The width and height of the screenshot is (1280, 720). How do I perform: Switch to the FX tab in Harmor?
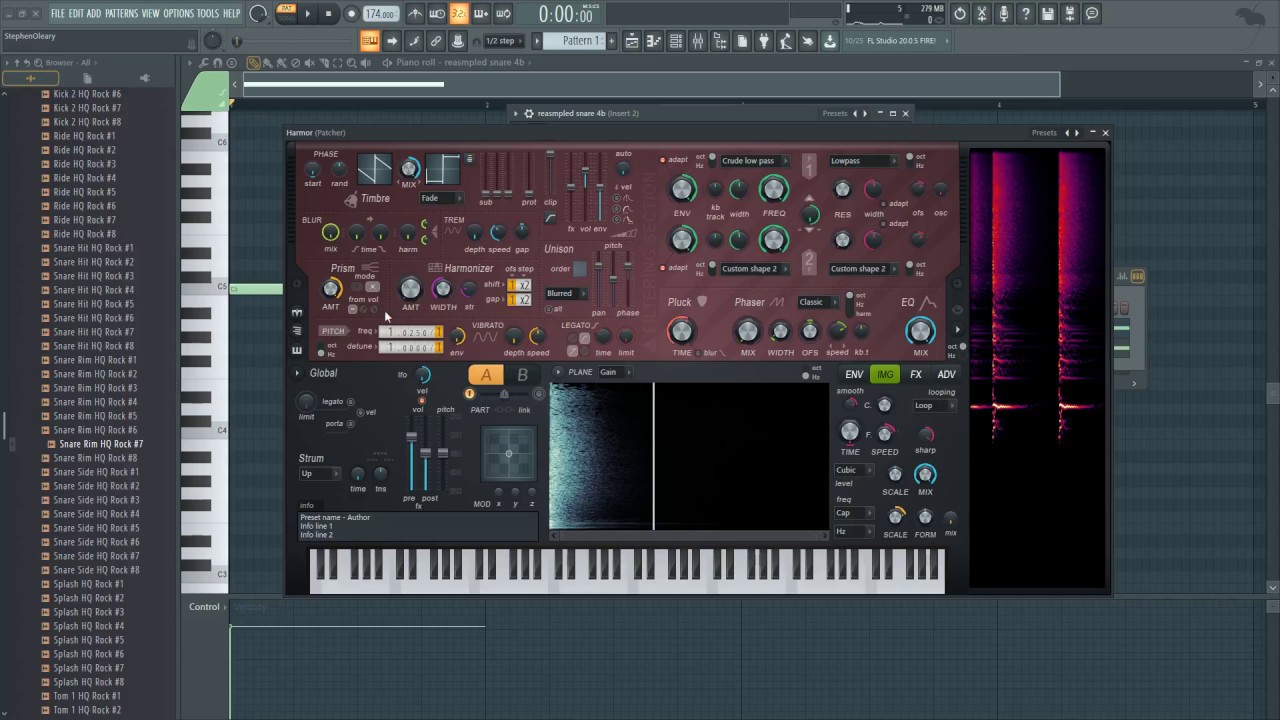click(915, 375)
